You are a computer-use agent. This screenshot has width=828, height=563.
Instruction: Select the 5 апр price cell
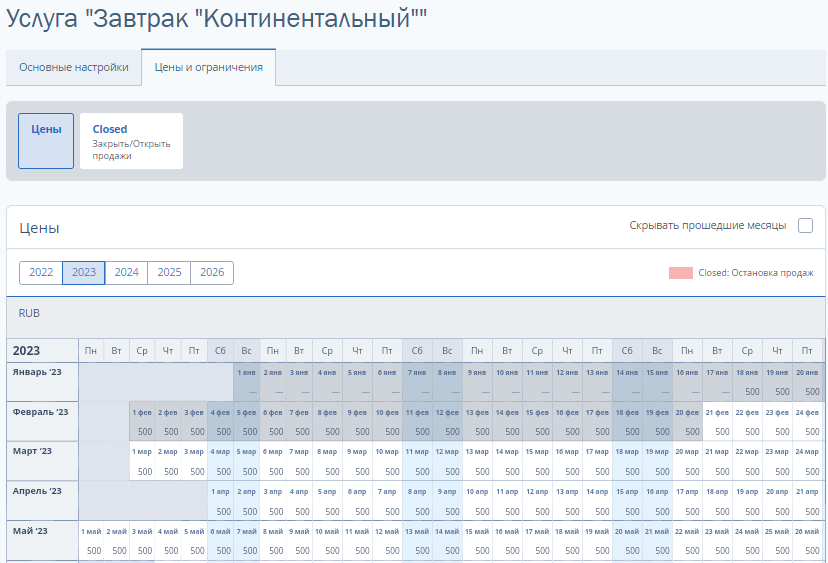click(x=327, y=501)
